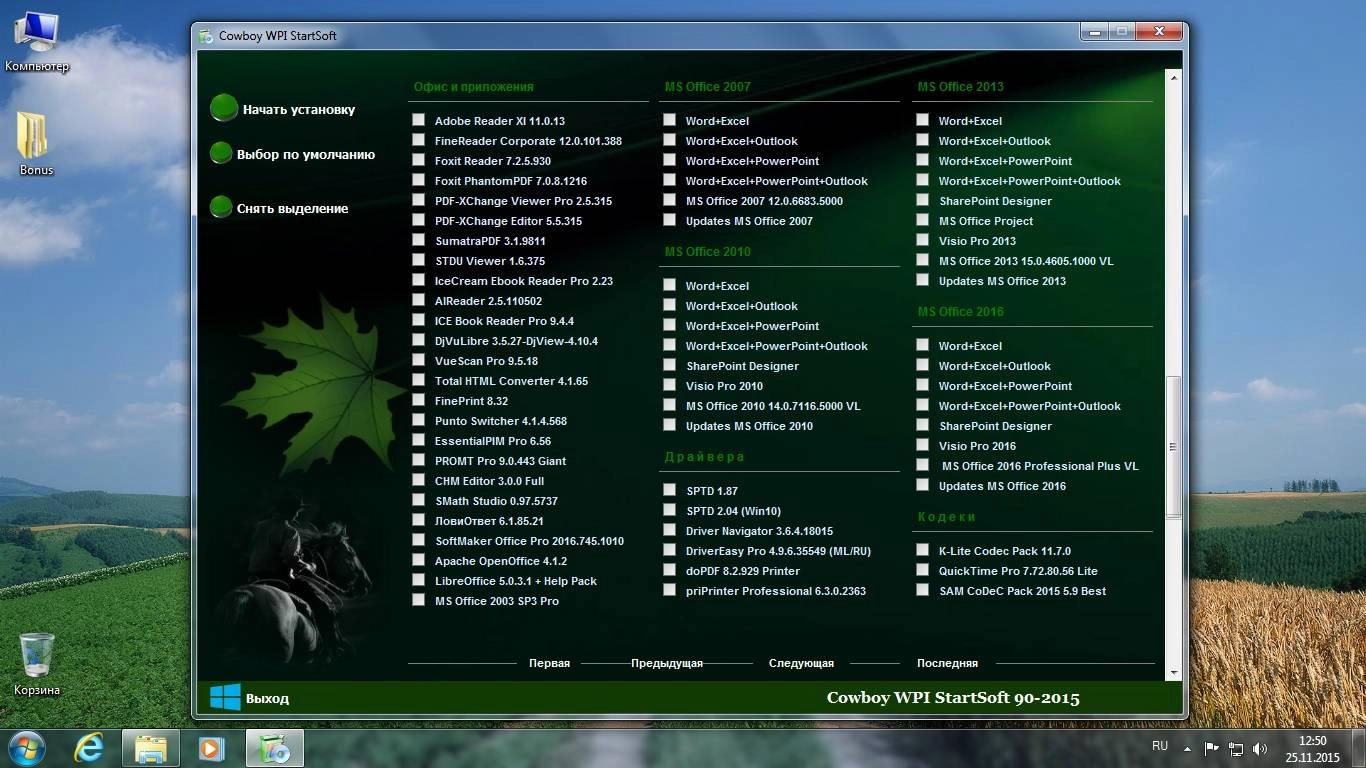Go to Предыдущая page
This screenshot has height=768, width=1366.
pos(667,663)
